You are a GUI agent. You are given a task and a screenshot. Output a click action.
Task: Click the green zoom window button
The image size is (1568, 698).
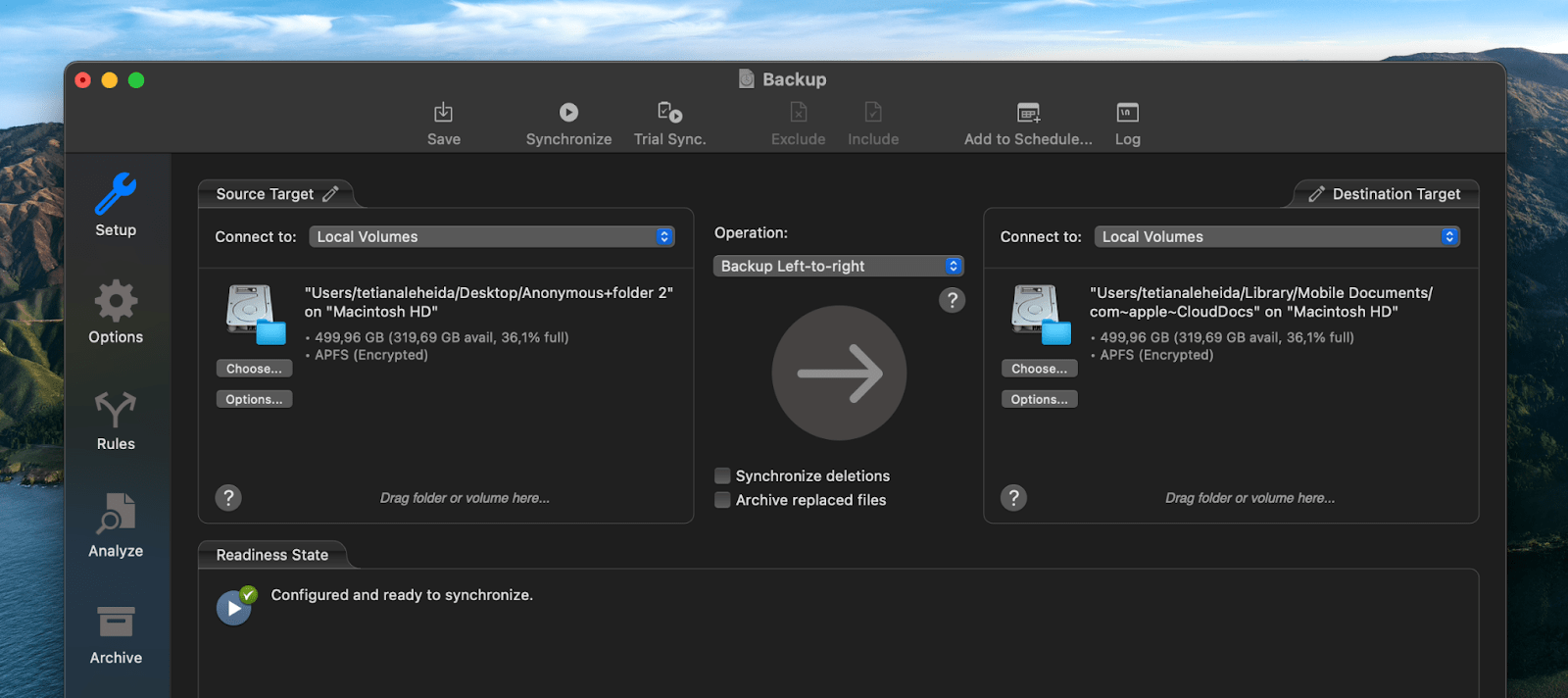coord(136,80)
